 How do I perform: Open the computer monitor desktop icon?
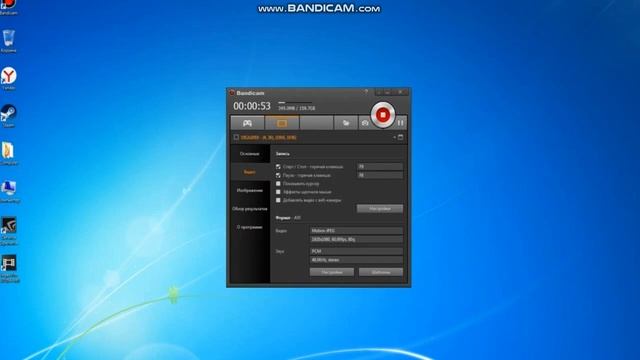pos(9,191)
